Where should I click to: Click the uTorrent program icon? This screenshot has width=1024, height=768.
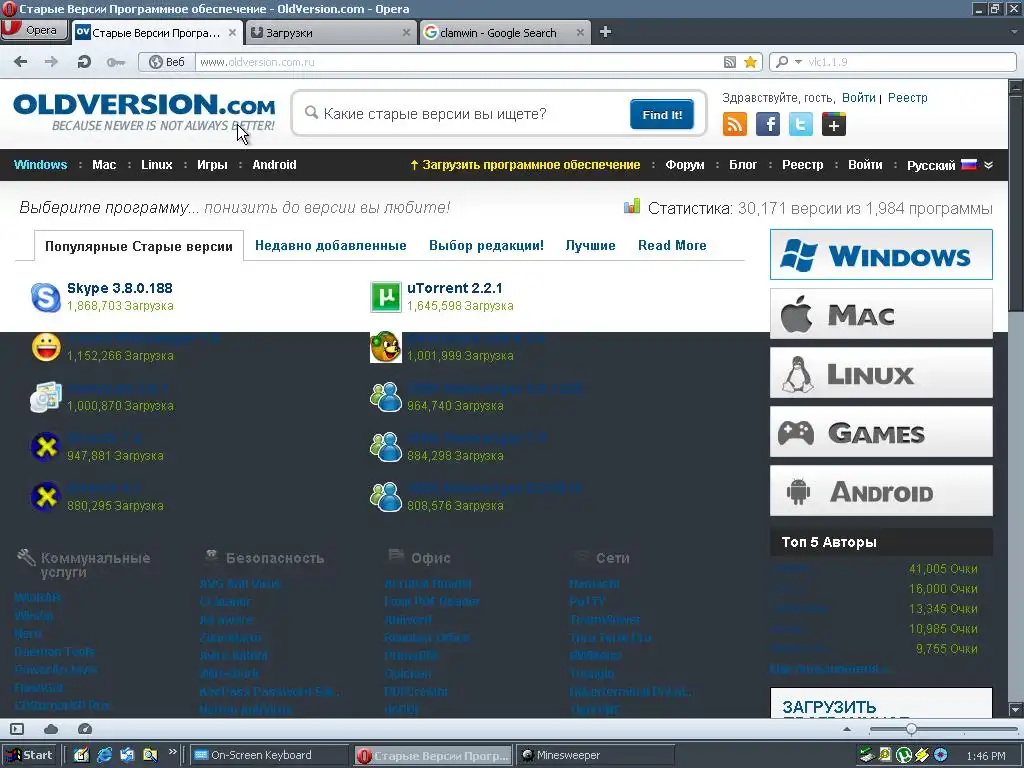click(x=386, y=297)
